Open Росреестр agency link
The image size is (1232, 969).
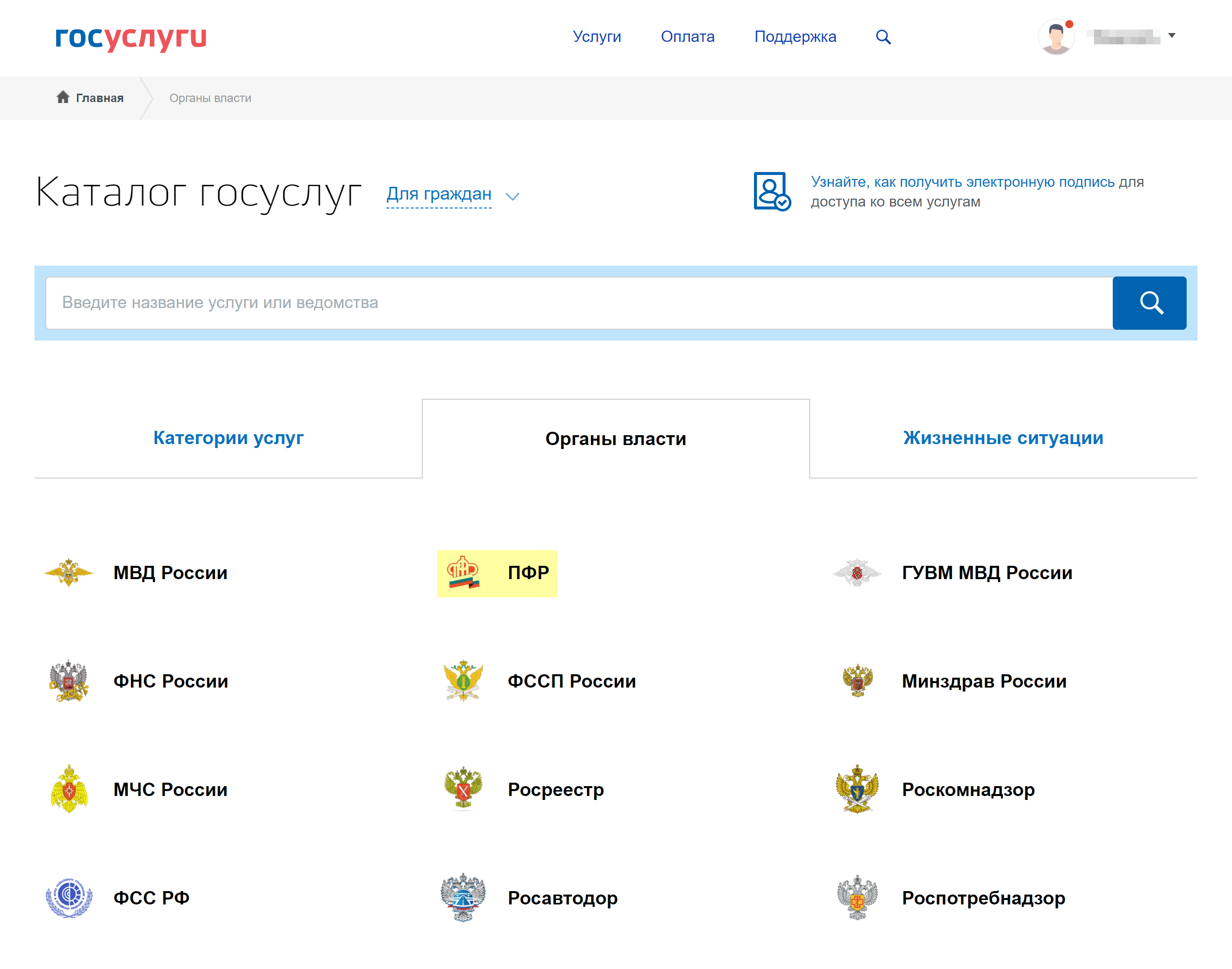click(x=556, y=790)
